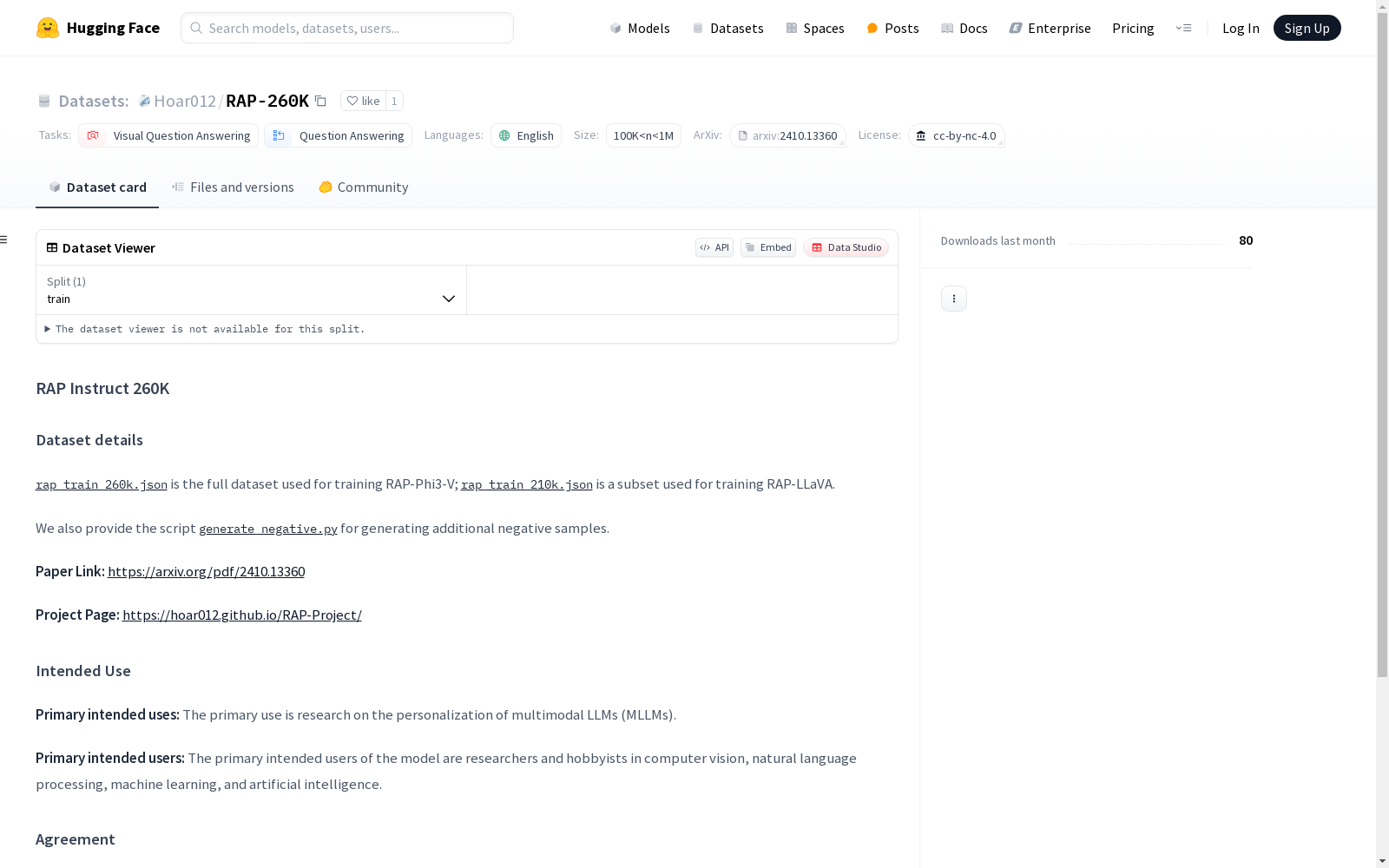This screenshot has width=1389, height=868.
Task: Open the Spaces navigation item
Action: tap(815, 28)
